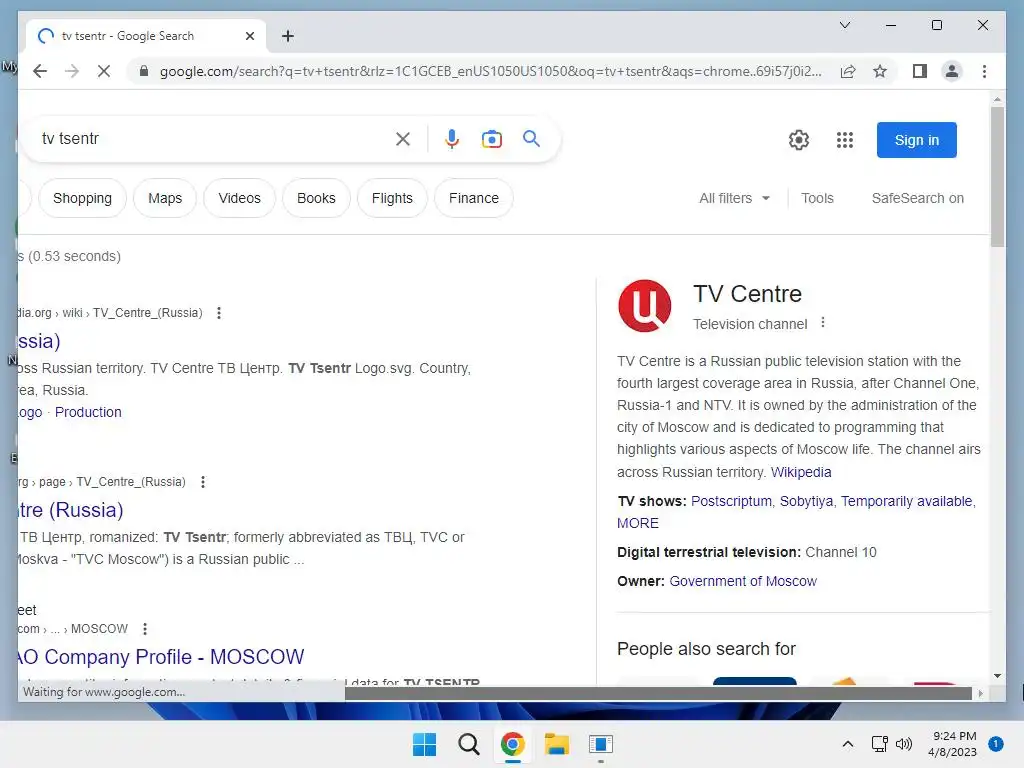Click the TV Centre logo thumbnail
Viewport: 1024px width, 768px height.
(645, 306)
